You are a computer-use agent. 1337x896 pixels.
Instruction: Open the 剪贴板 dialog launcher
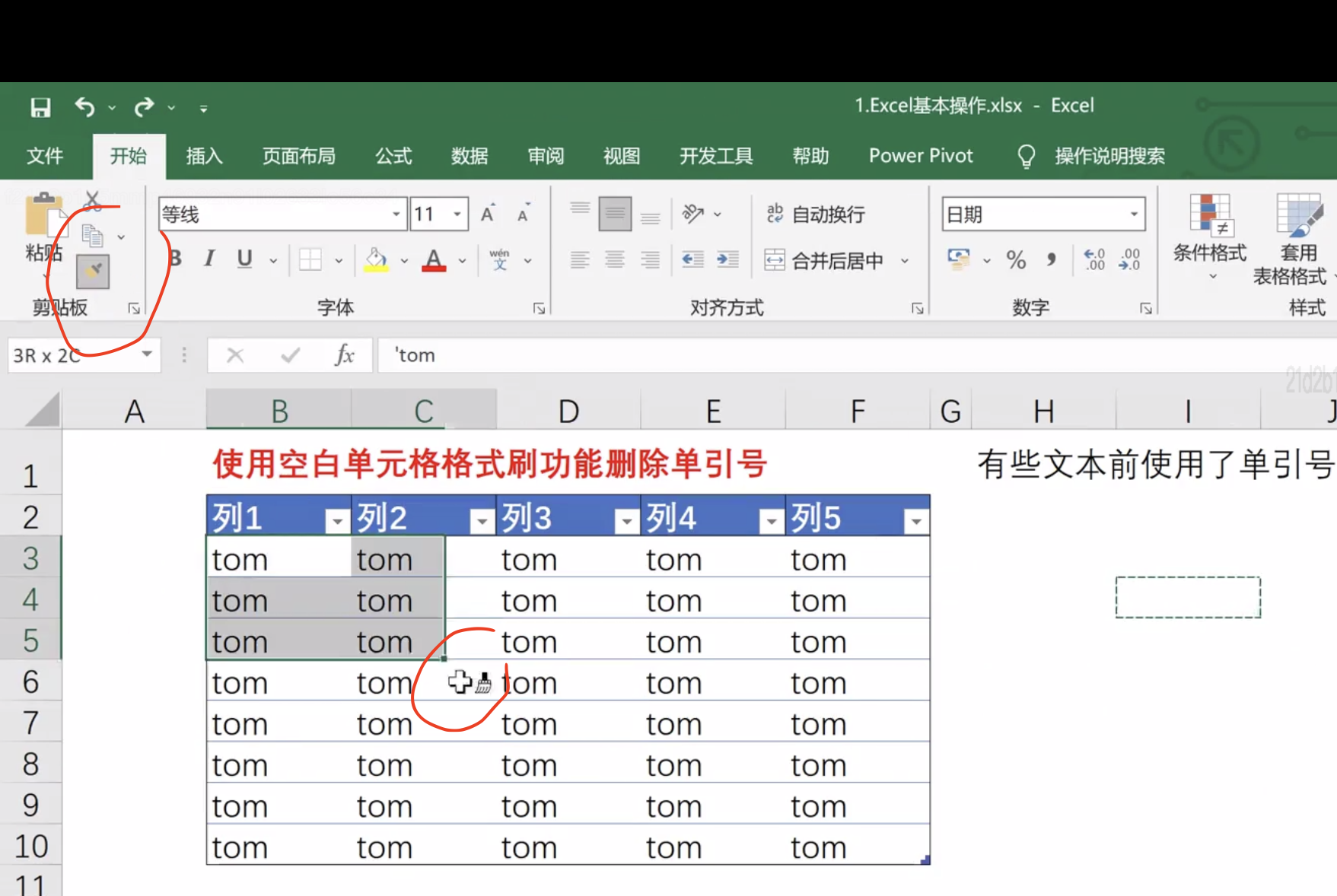[x=134, y=309]
